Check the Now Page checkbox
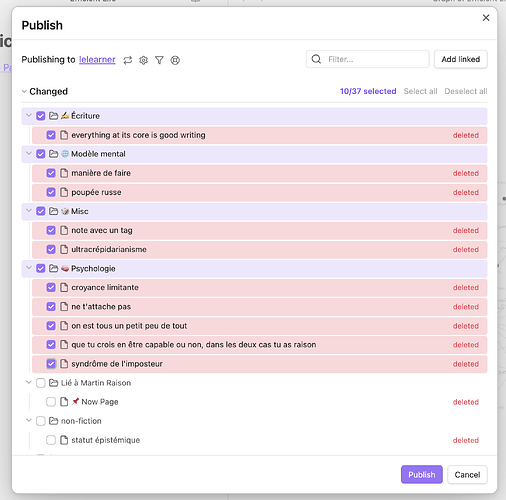Screen dimensions: 506x500 (x=51, y=402)
